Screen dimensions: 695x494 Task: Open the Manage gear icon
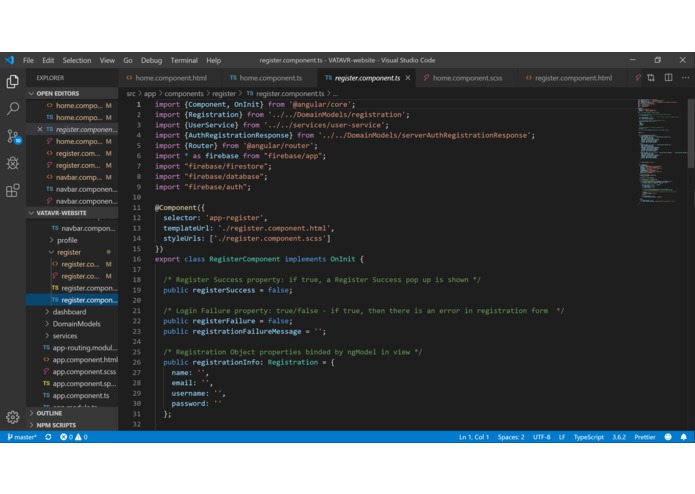coord(12,417)
